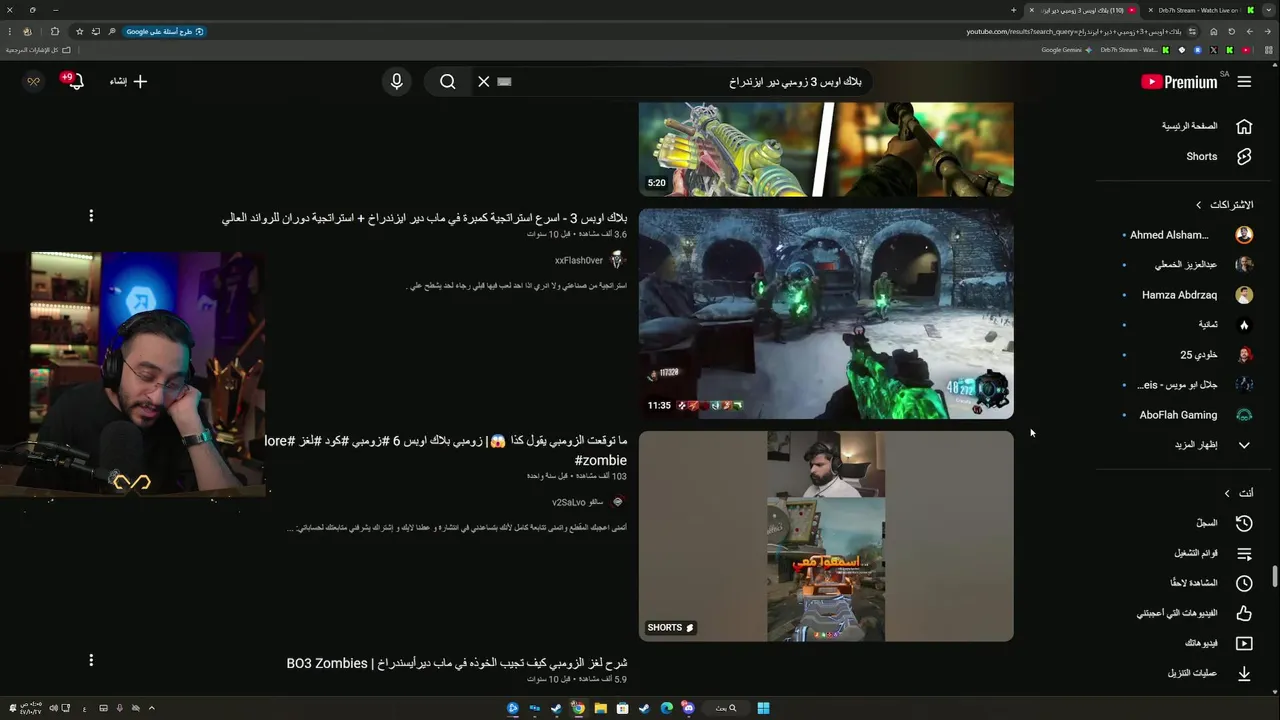Open xxFlash0ver channel avatar icon
The image size is (1280, 720).
pos(617,261)
